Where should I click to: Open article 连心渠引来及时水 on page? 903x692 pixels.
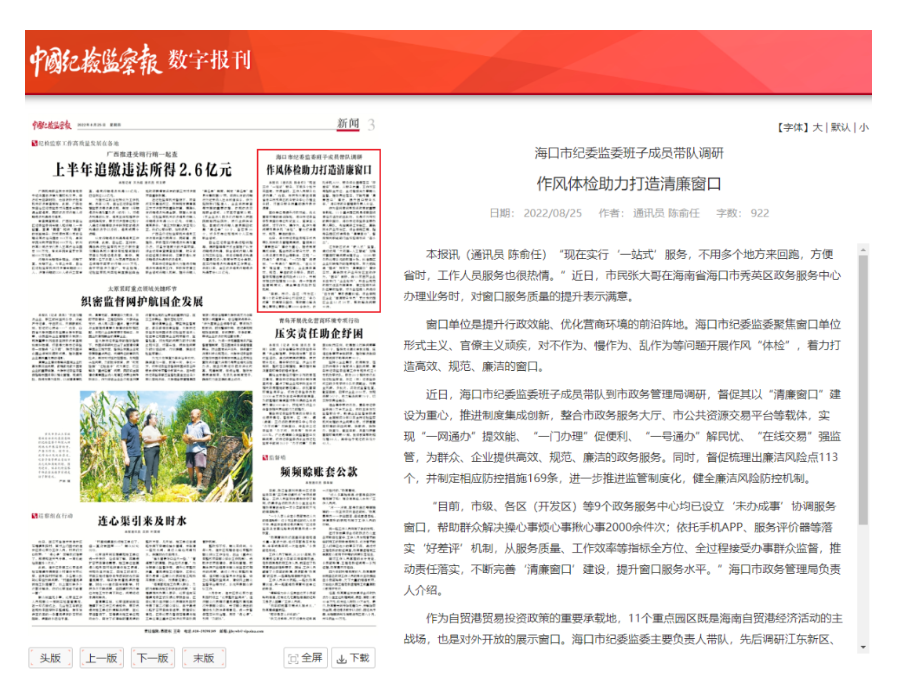[x=142, y=521]
